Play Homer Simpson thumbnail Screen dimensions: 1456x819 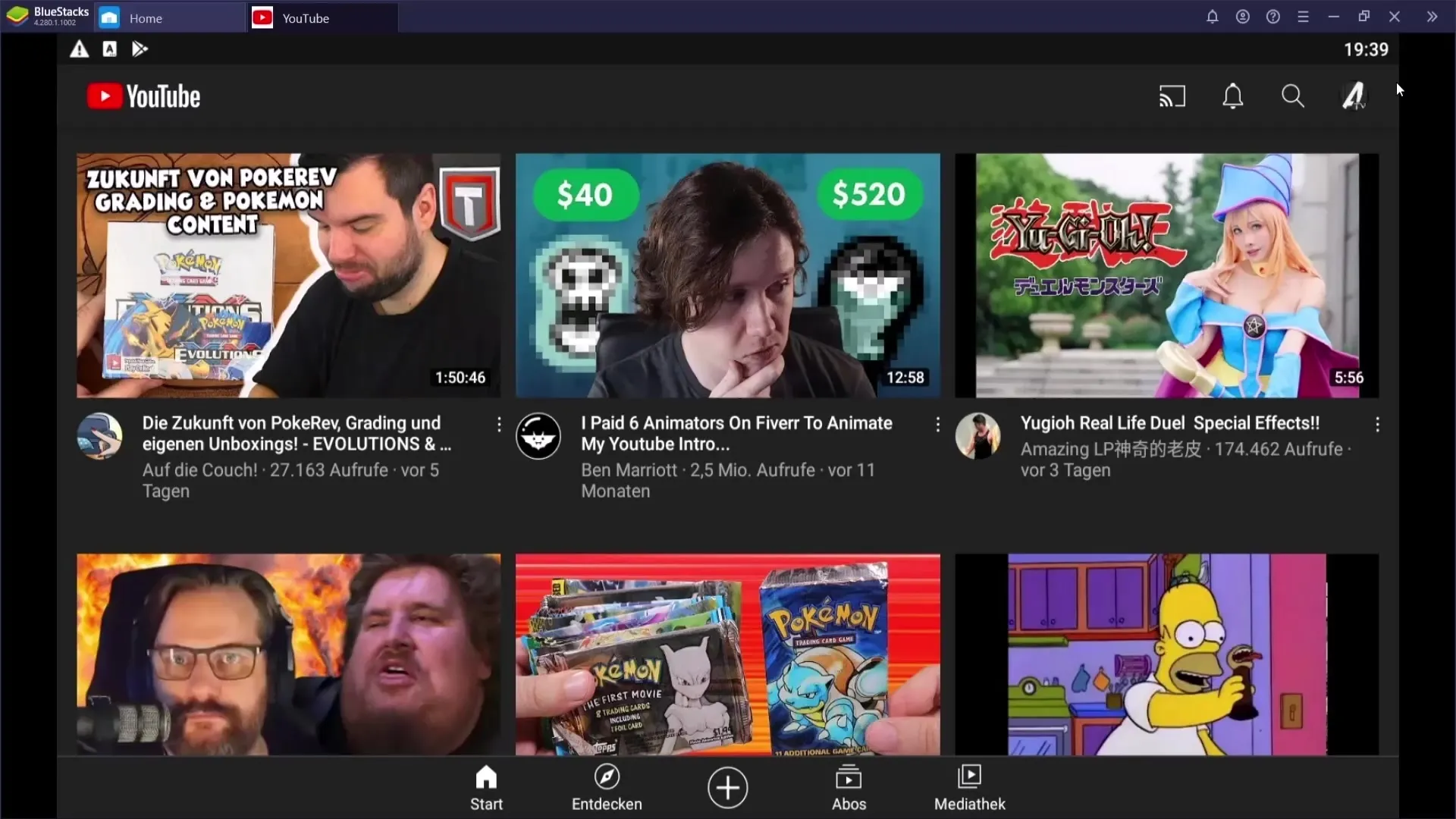(1167, 654)
